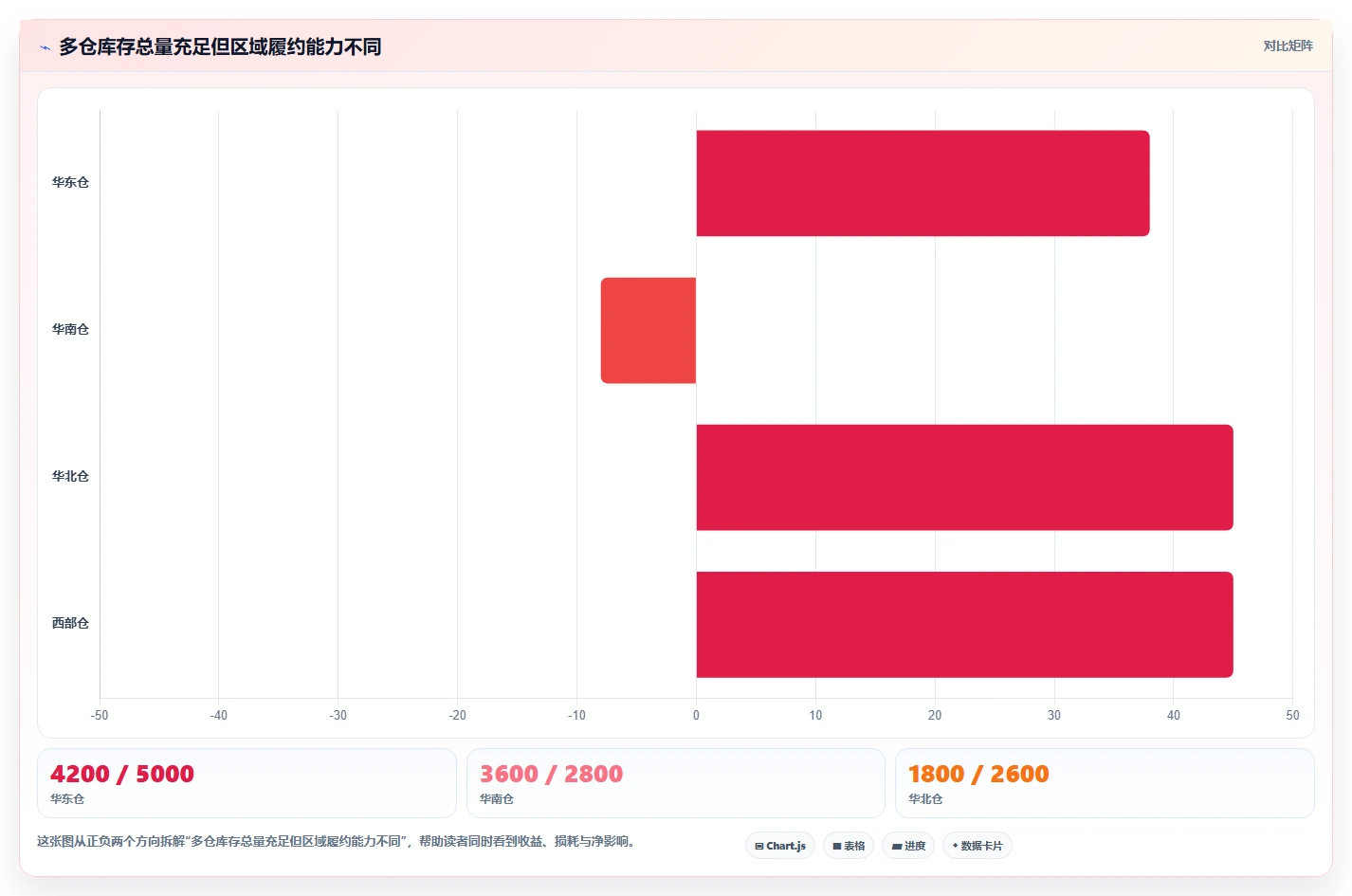Select the Chart.js chip
This screenshot has width=1352, height=896.
click(x=780, y=846)
